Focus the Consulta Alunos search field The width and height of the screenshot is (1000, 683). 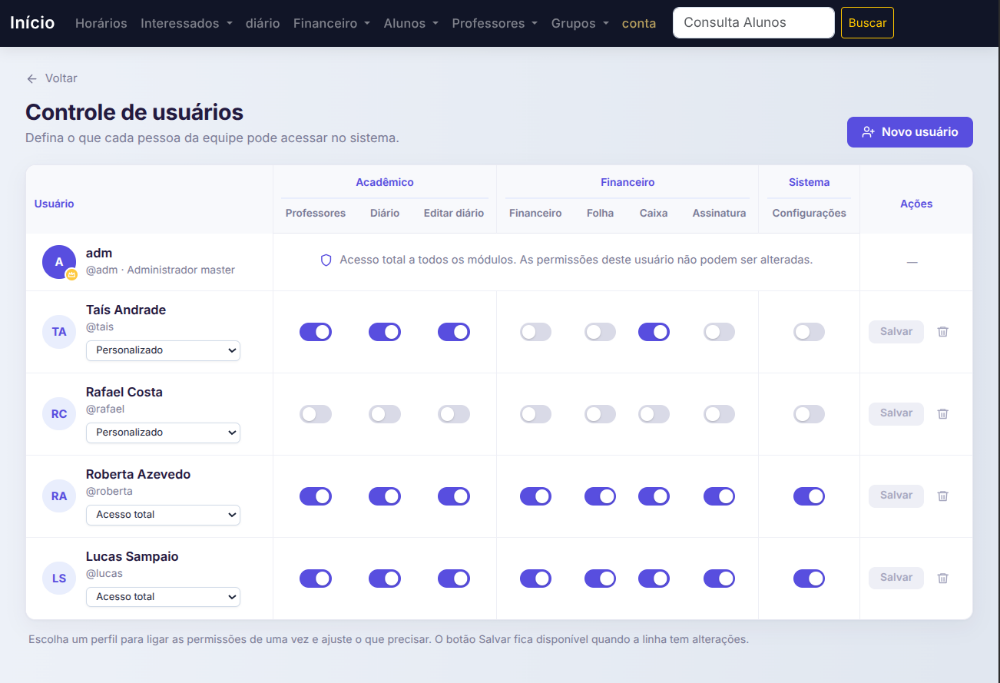click(x=753, y=23)
